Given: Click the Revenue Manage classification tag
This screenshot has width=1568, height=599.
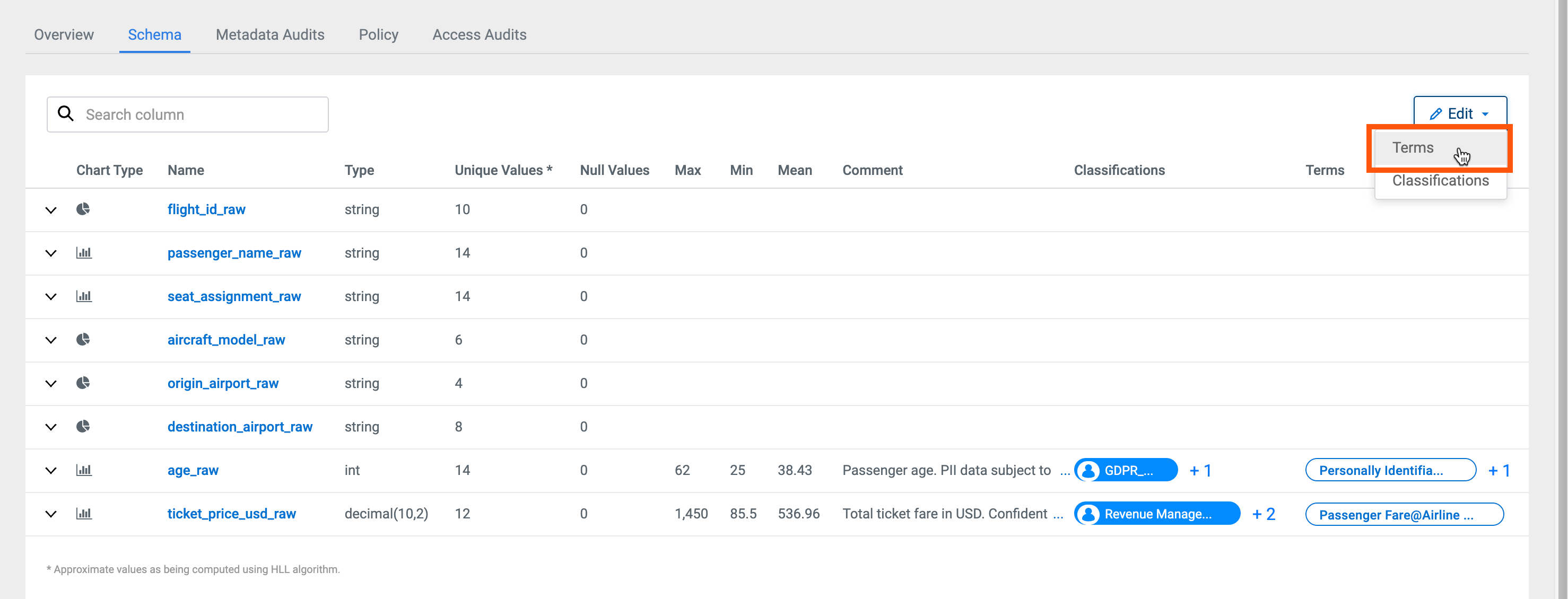Looking at the screenshot, I should click(x=1156, y=514).
